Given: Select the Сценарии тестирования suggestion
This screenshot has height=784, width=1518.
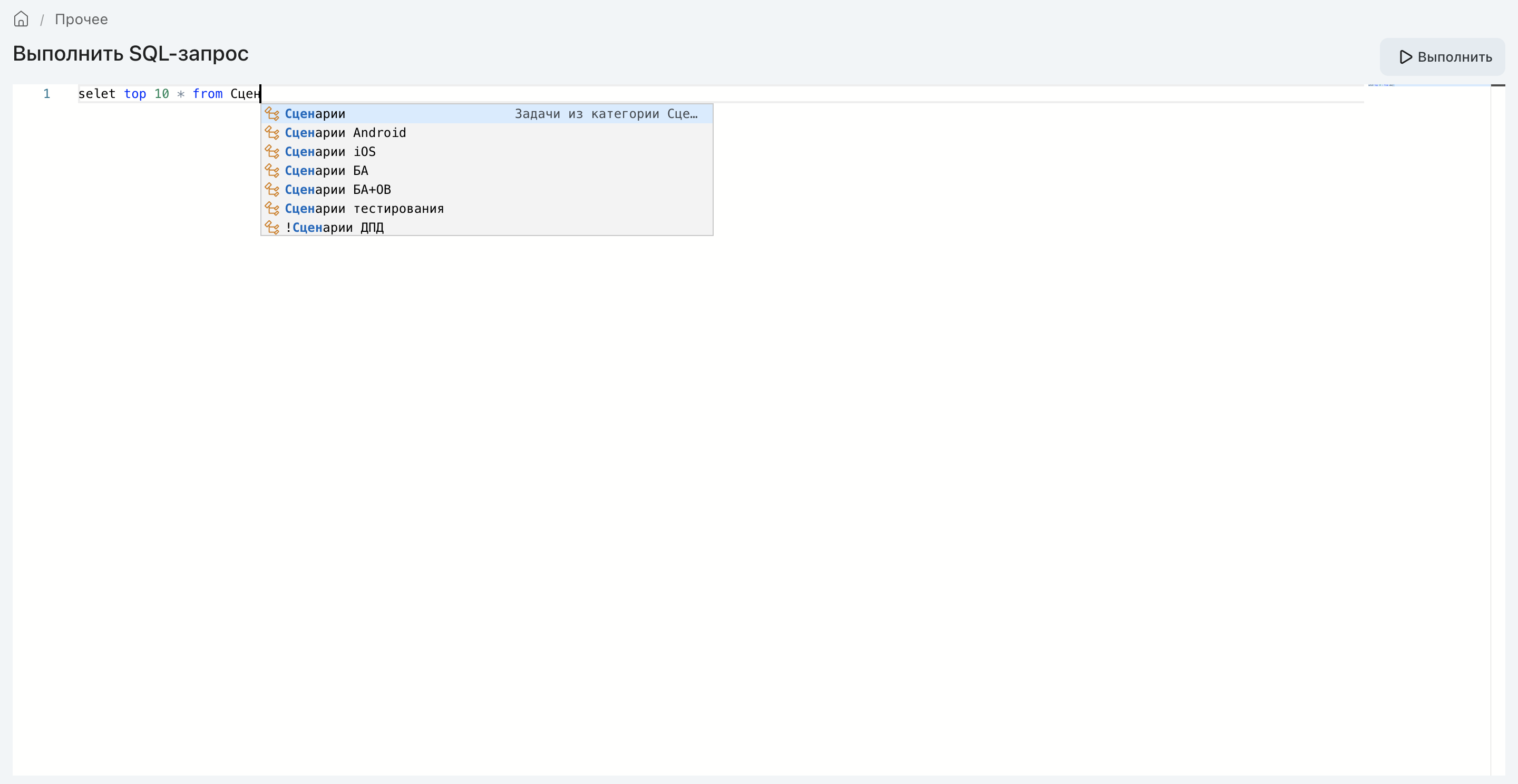Looking at the screenshot, I should tap(486, 208).
